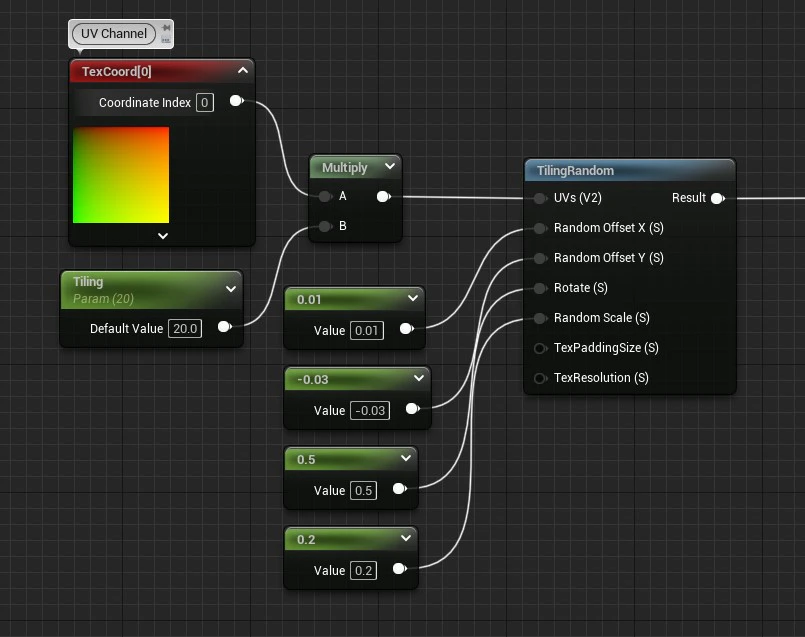The image size is (805, 637).
Task: Click the Multiply node B input pin
Action: pos(325,226)
